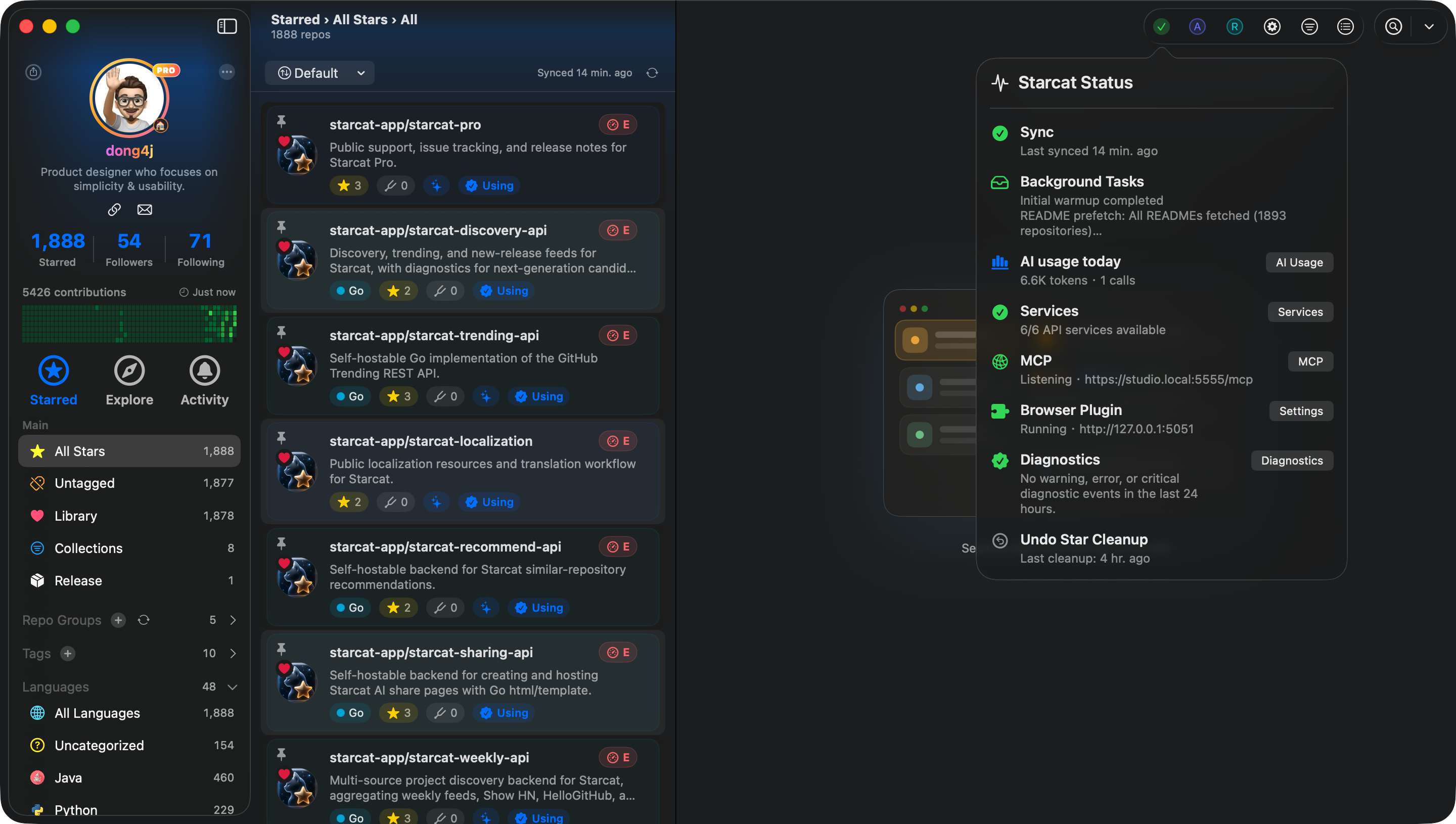This screenshot has width=1456, height=824.
Task: Refresh repo groups sync icon
Action: coord(144,620)
